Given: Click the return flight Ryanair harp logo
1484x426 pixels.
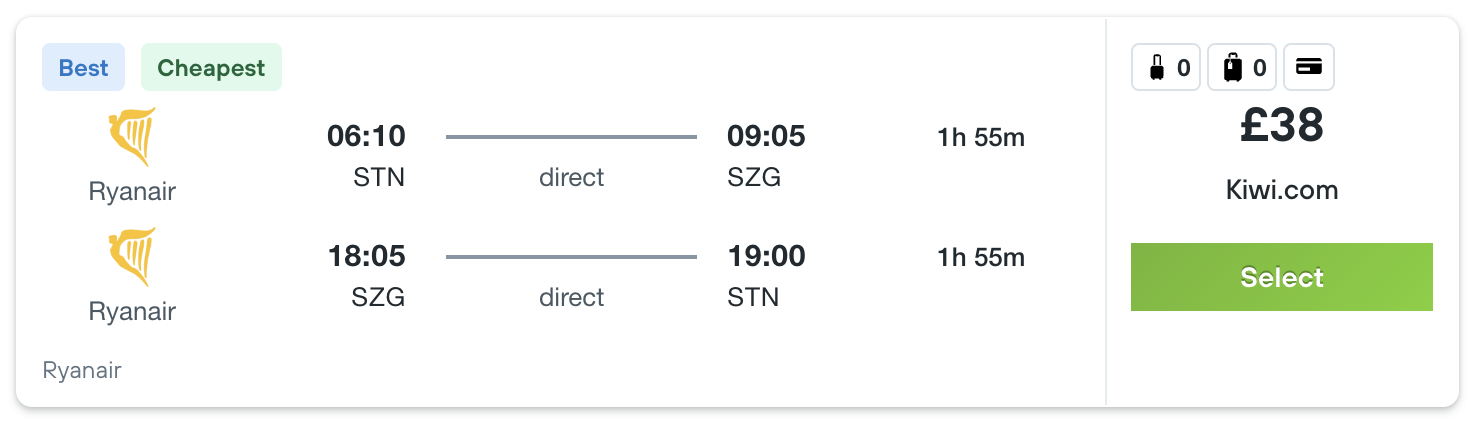Looking at the screenshot, I should tap(132, 257).
